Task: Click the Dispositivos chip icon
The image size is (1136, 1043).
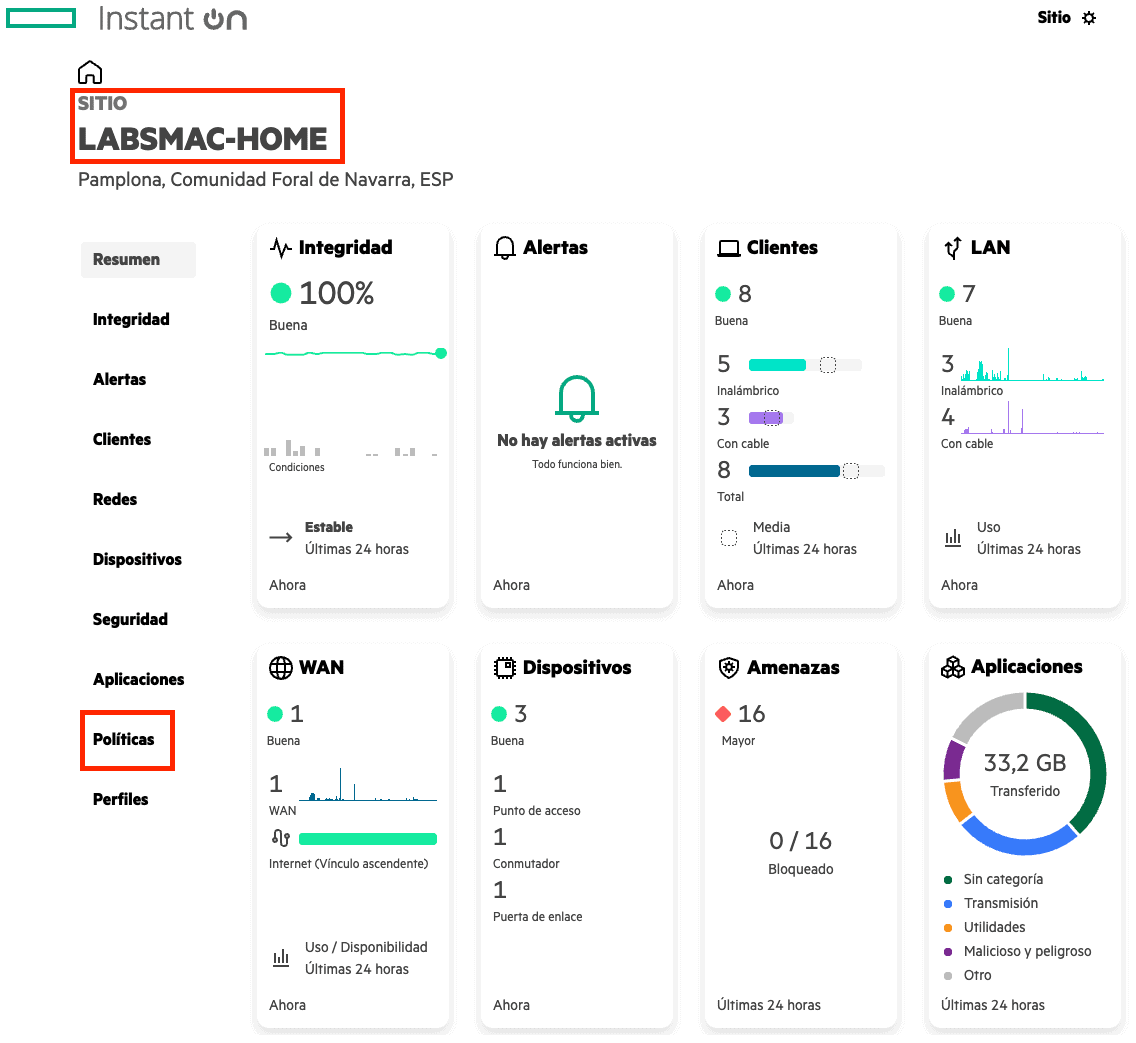Action: pos(505,667)
